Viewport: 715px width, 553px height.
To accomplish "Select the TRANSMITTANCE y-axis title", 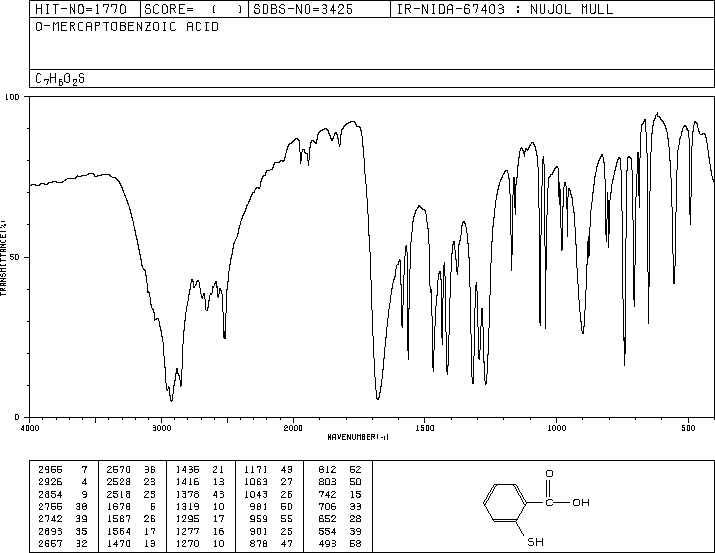I will pyautogui.click(x=3, y=258).
